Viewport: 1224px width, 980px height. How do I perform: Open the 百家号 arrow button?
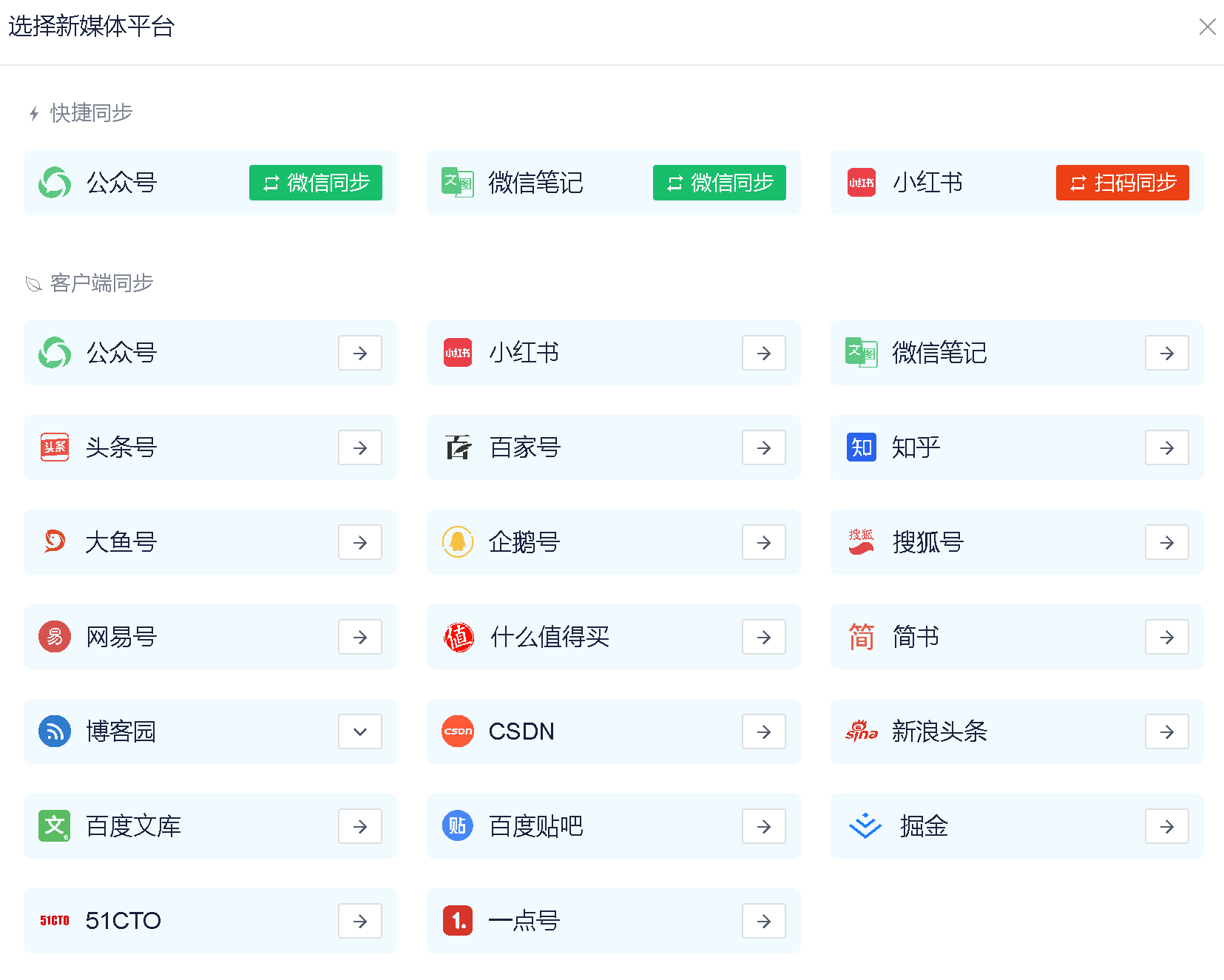pos(763,447)
